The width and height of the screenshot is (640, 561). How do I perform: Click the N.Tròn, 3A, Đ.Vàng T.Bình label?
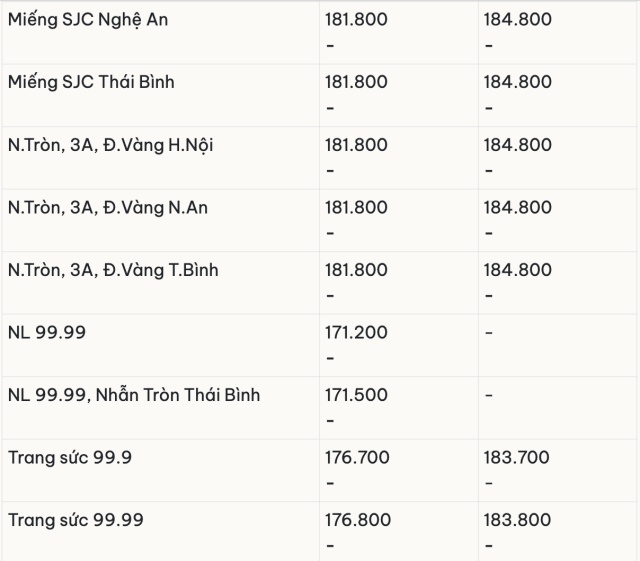[x=113, y=270]
